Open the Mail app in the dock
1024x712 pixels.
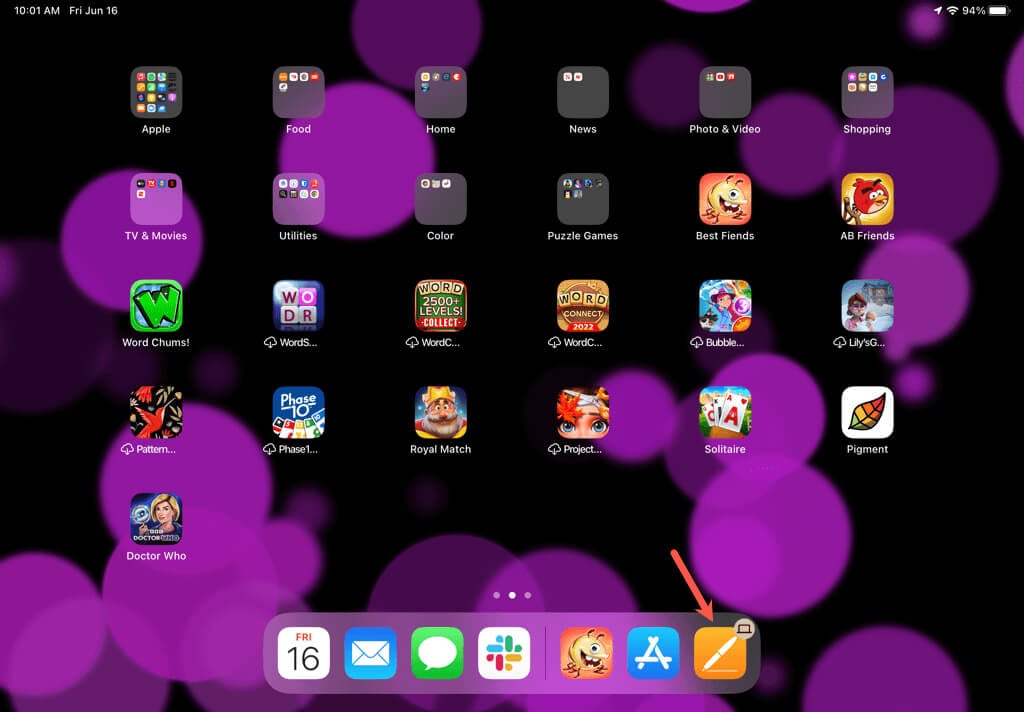point(370,653)
